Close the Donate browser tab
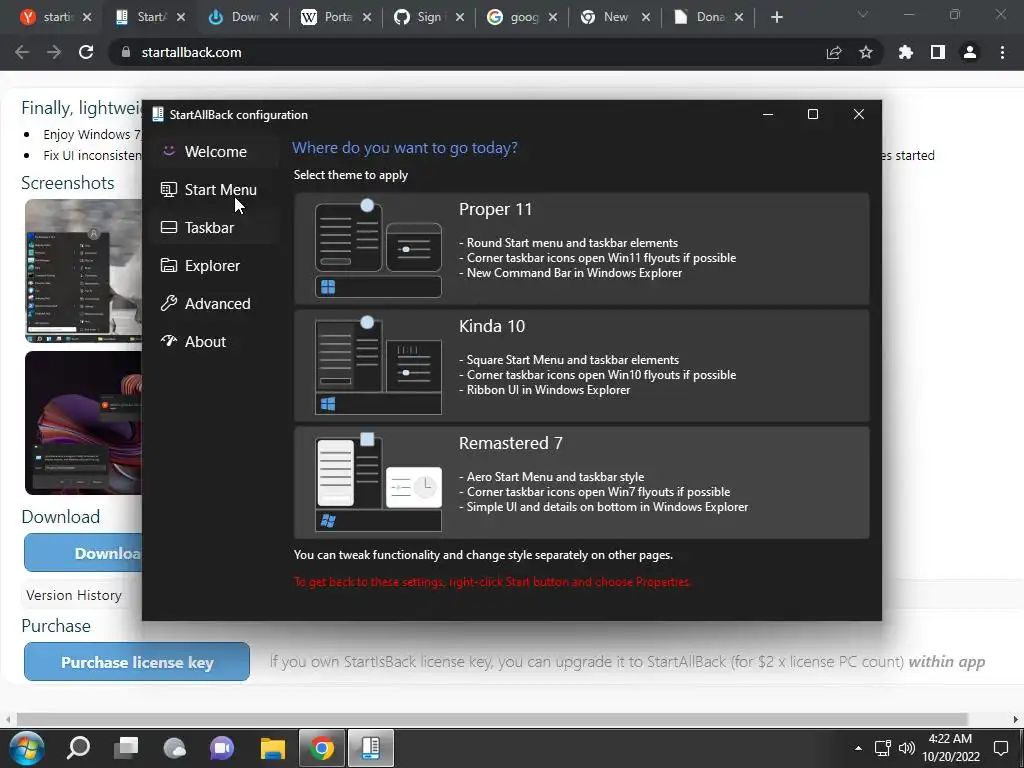Screen dimensions: 1024x768 coord(739,17)
